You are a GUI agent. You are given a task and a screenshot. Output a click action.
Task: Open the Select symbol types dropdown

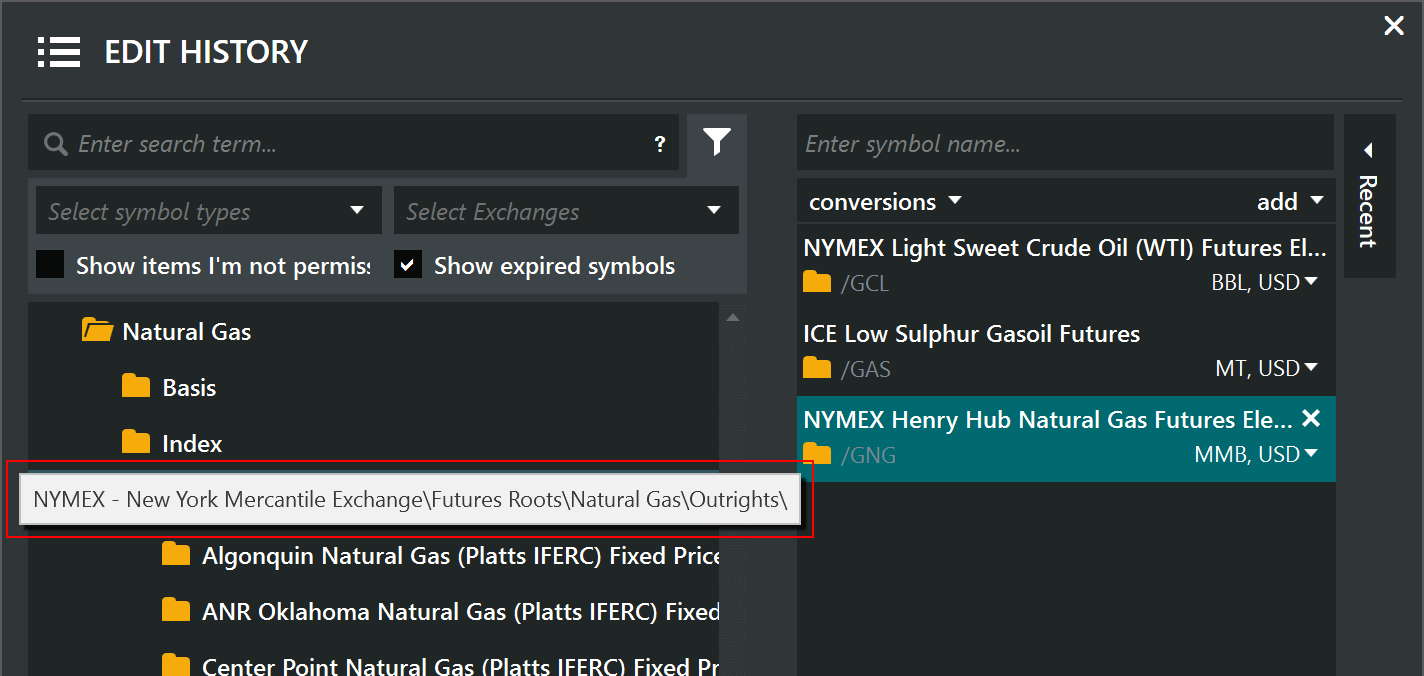[x=209, y=211]
